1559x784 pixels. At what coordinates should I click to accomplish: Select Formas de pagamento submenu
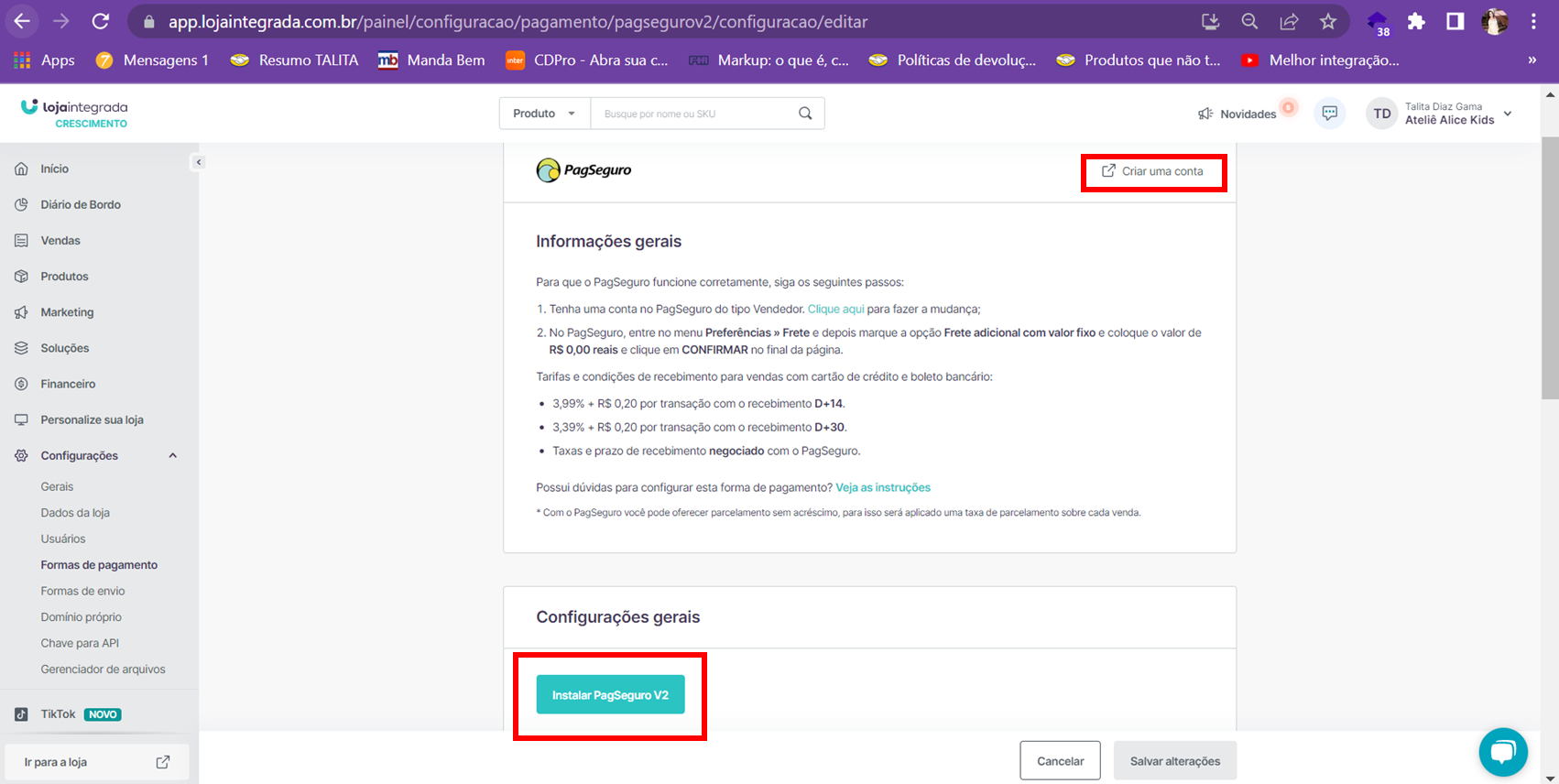point(99,565)
